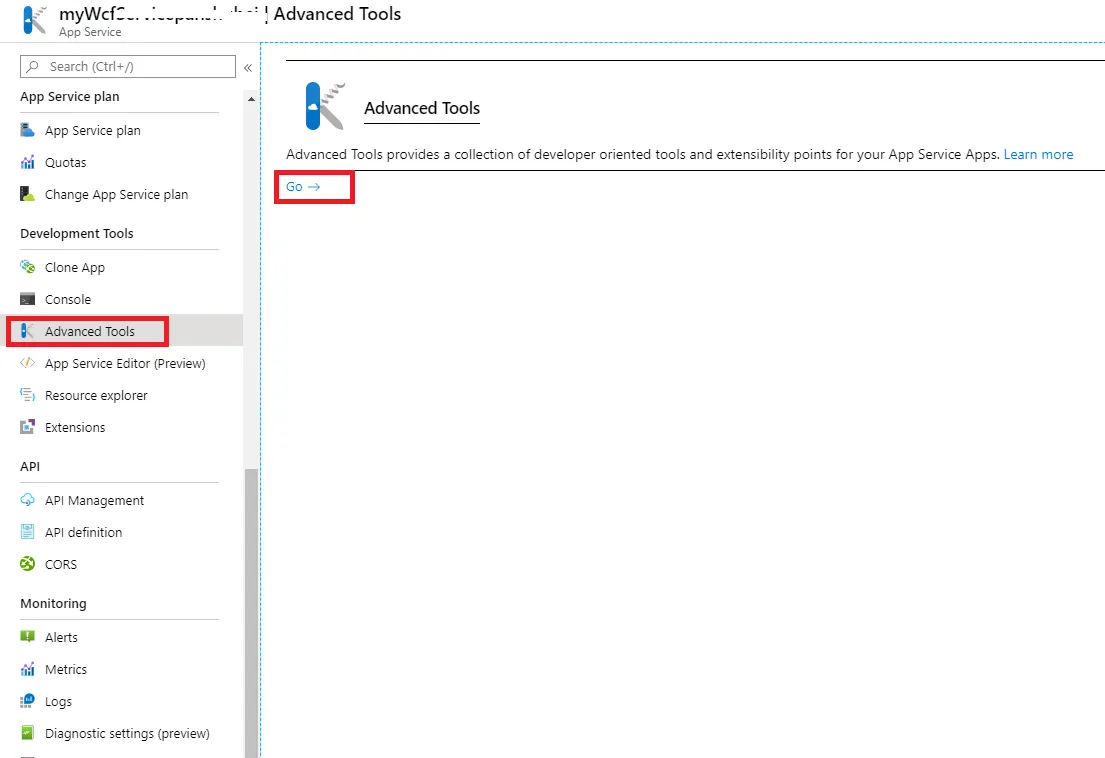
Task: Click the App Service Editor code icon
Action: pyautogui.click(x=27, y=363)
